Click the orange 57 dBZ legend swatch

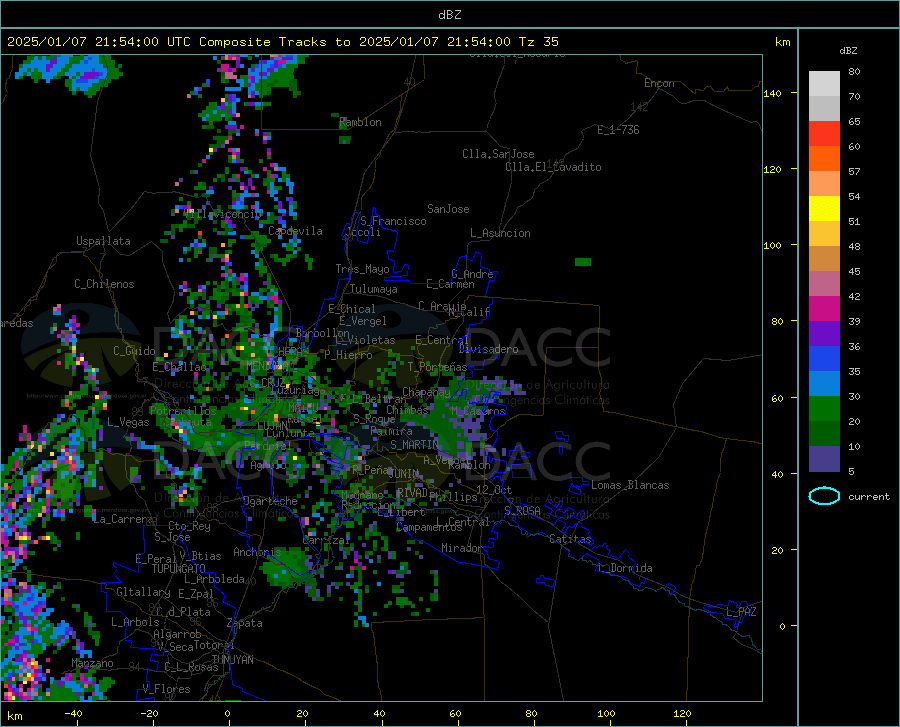click(824, 159)
